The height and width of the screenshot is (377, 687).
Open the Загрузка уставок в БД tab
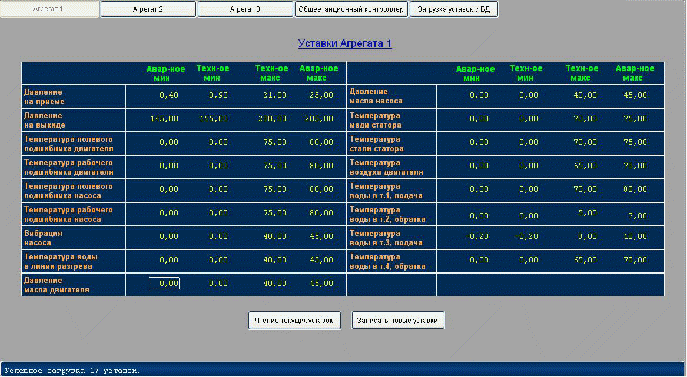[453, 9]
